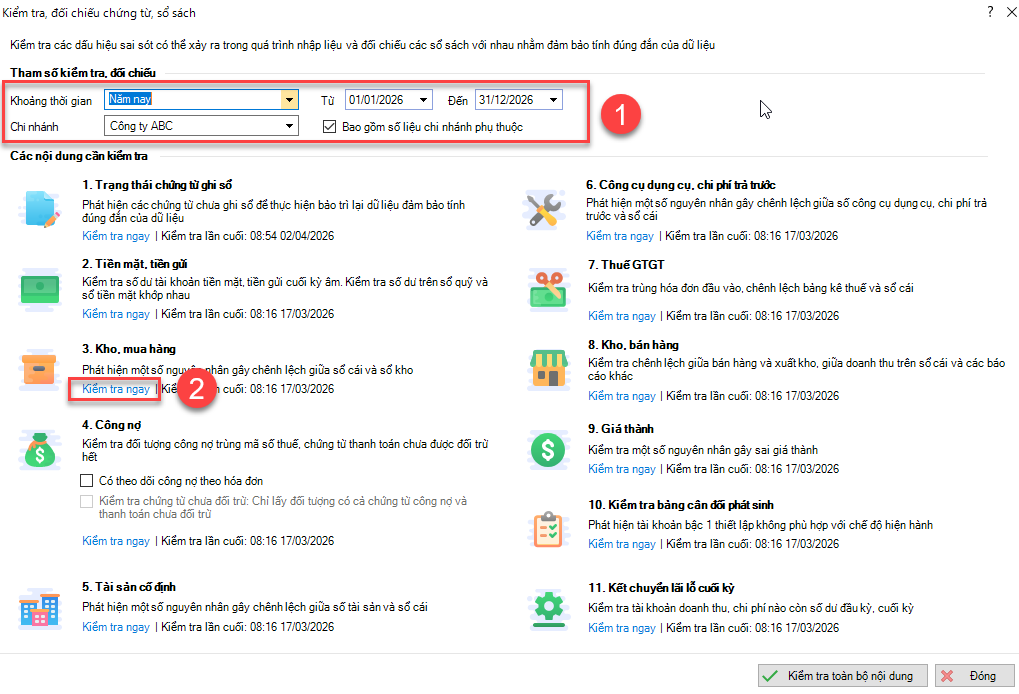Click Kiểm tra ngay for Kết chuyển lãi lỗ cuối kỳ
This screenshot has width=1019, height=694.
(622, 628)
